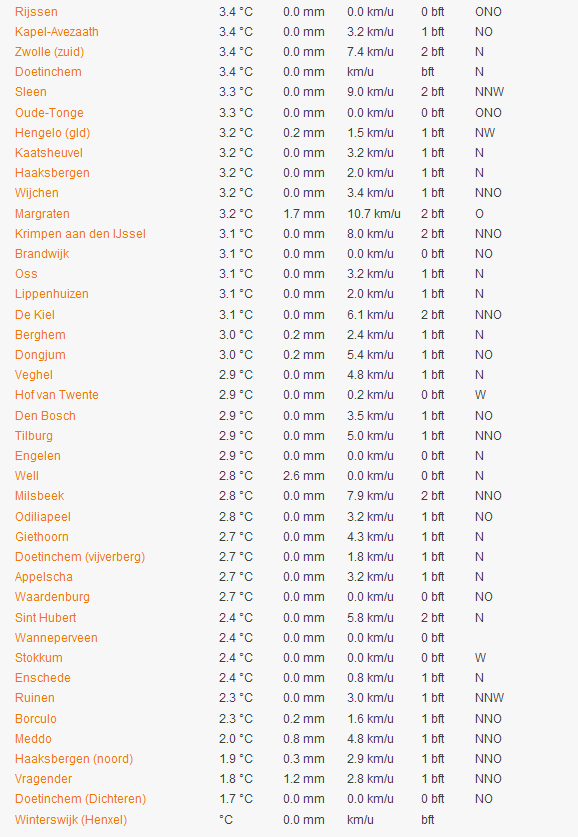Select the Margraten link
This screenshot has height=837, width=578.
(x=42, y=214)
